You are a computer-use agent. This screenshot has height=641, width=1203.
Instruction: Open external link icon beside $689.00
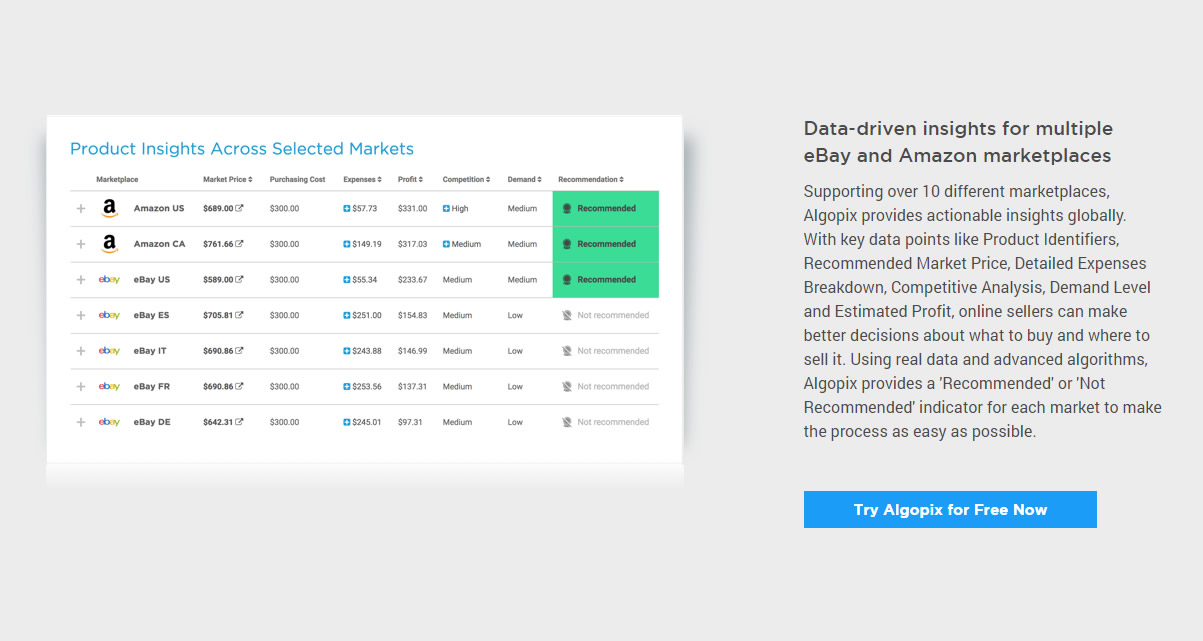[x=239, y=208]
